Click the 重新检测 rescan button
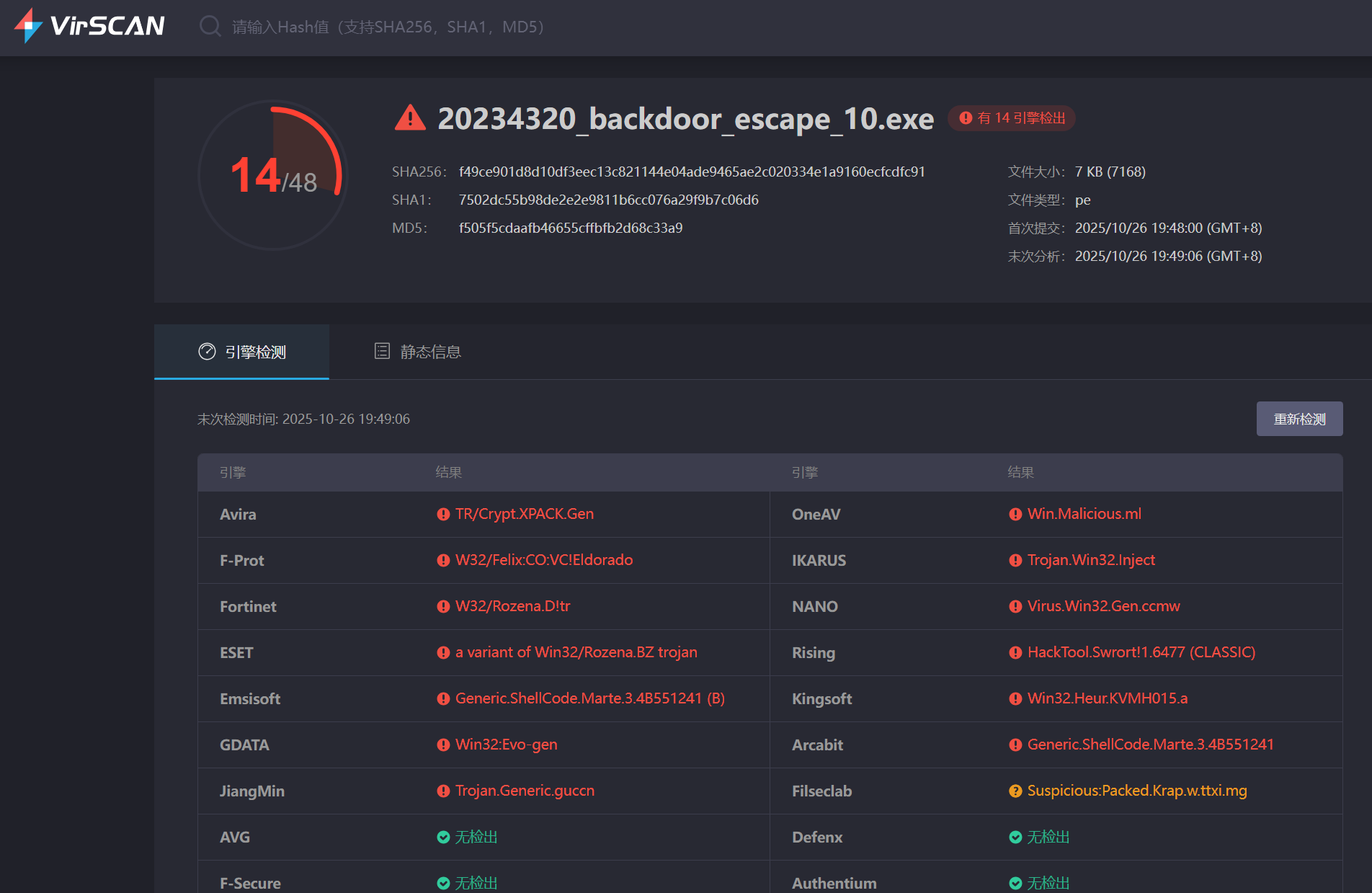This screenshot has width=1372, height=893. 1299,419
